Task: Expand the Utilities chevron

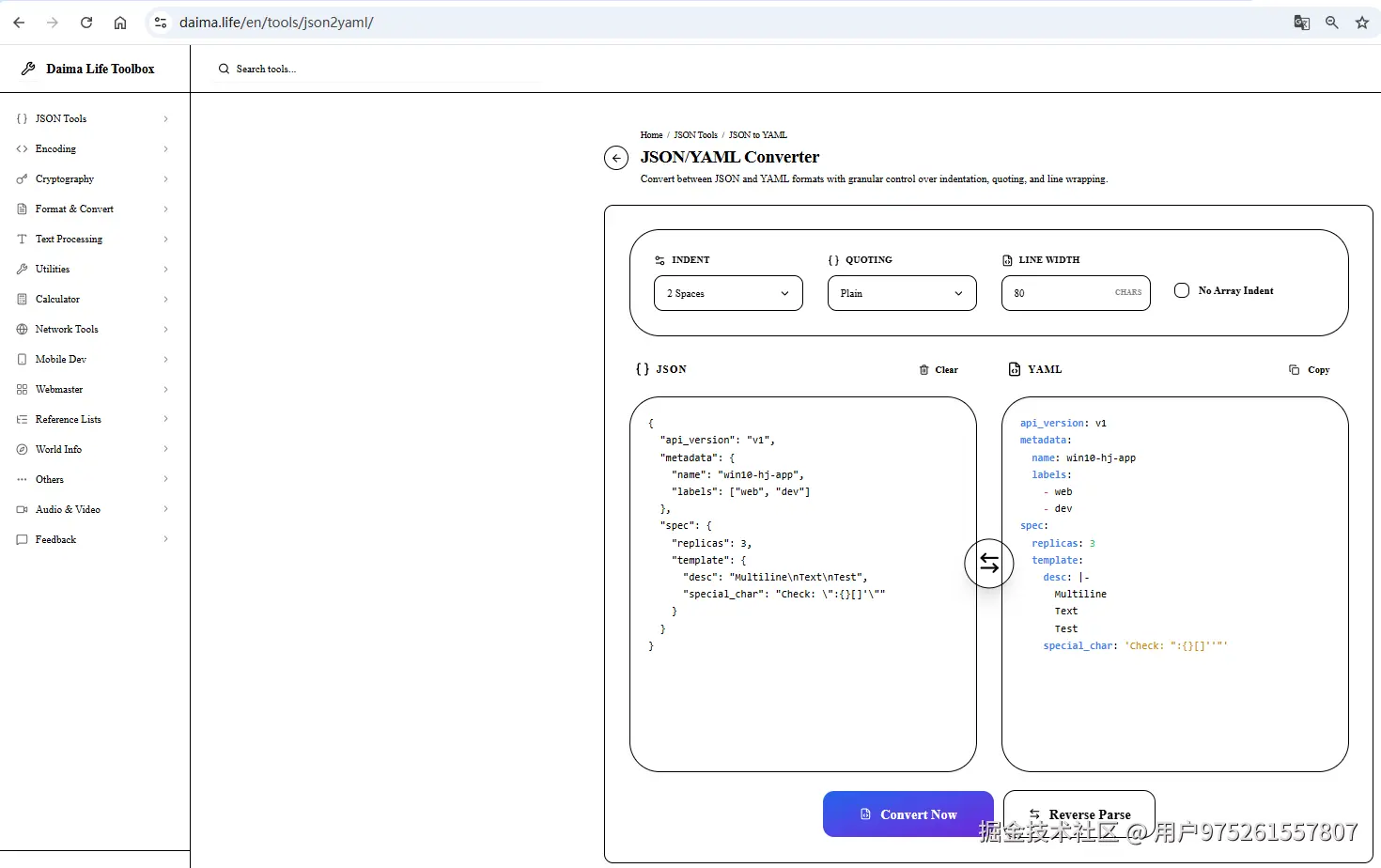Action: [x=166, y=269]
